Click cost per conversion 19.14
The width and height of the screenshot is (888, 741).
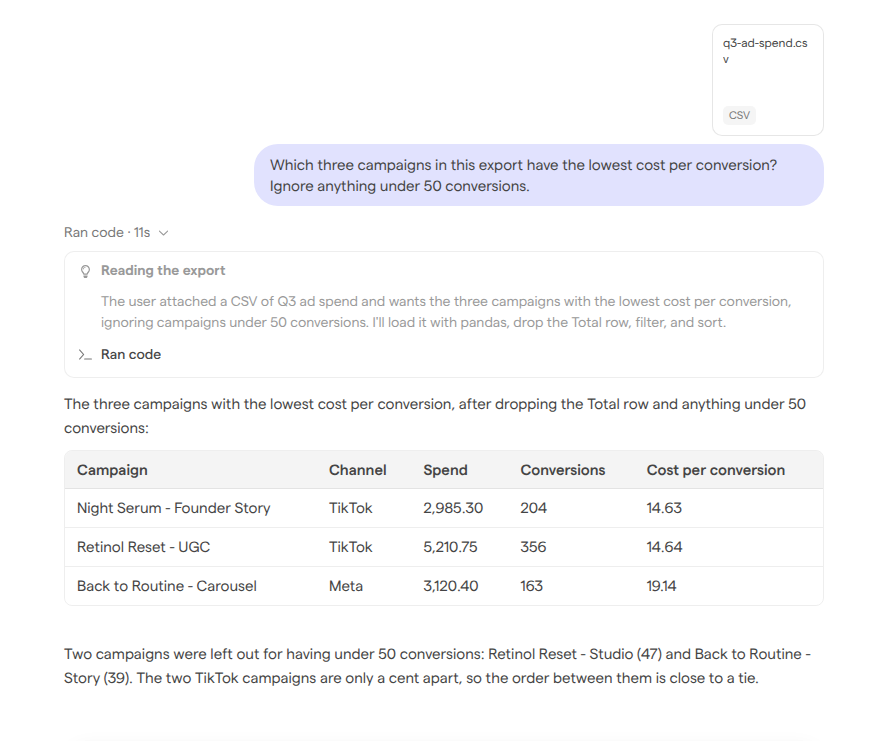pos(661,586)
